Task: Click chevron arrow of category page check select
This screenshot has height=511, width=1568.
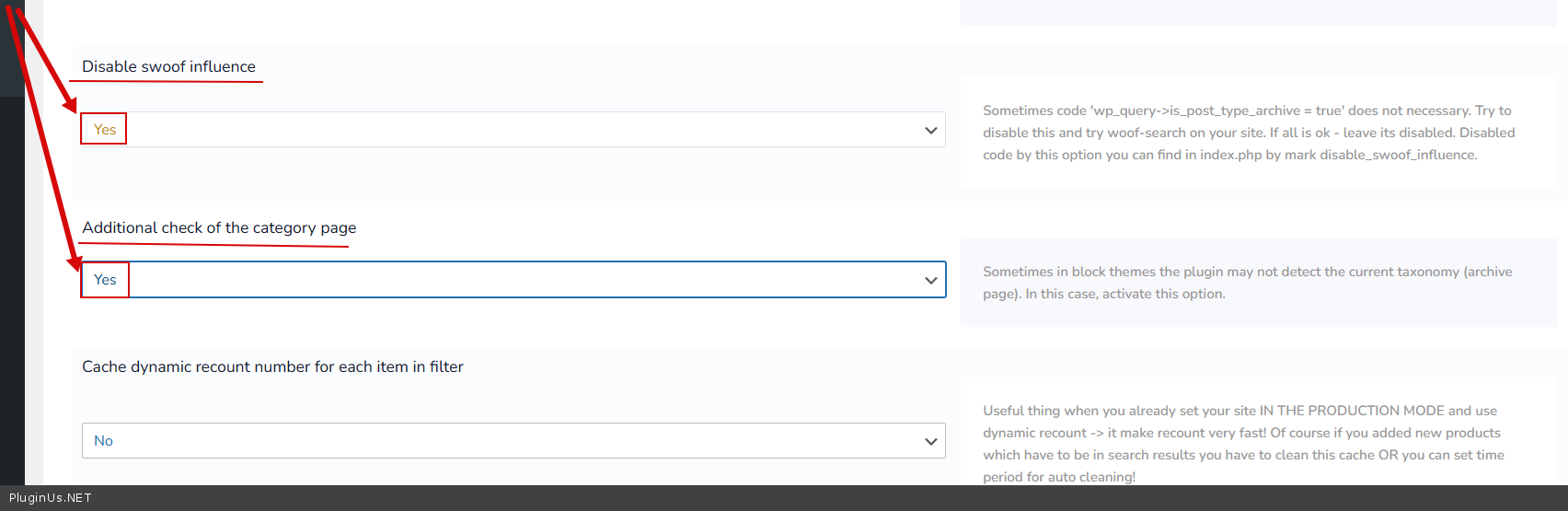Action: click(930, 281)
